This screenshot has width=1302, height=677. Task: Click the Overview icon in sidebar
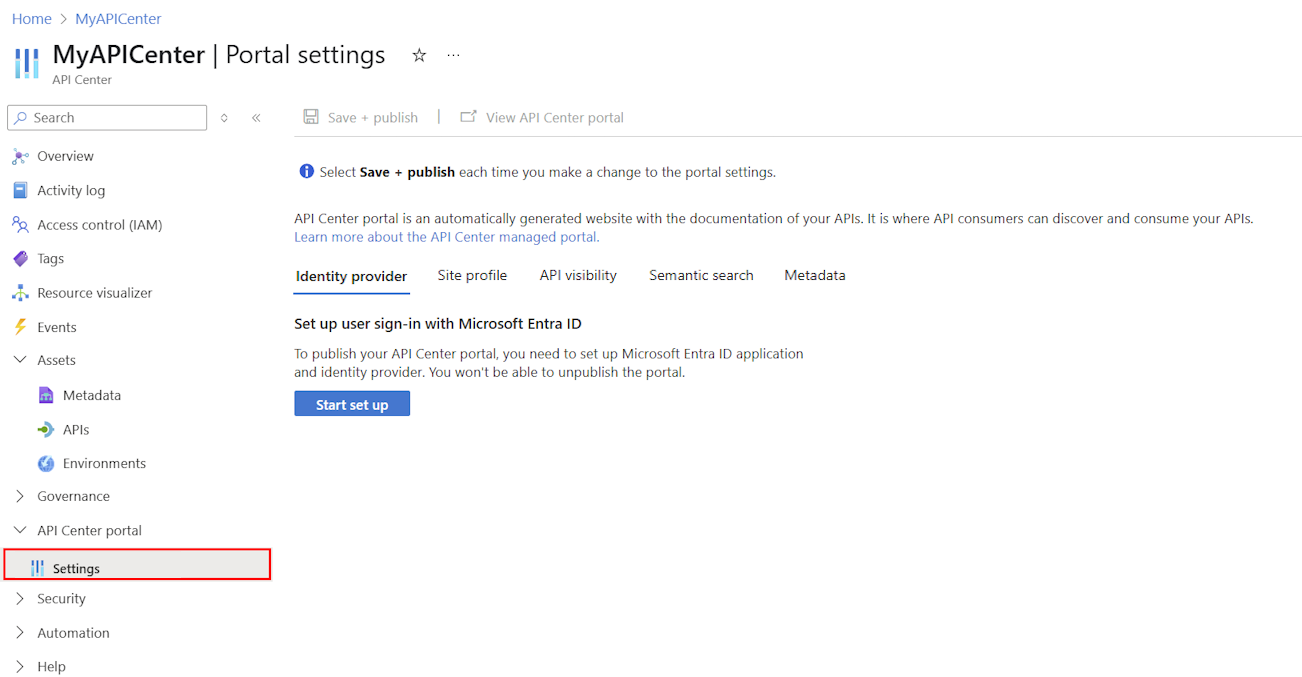(x=20, y=156)
